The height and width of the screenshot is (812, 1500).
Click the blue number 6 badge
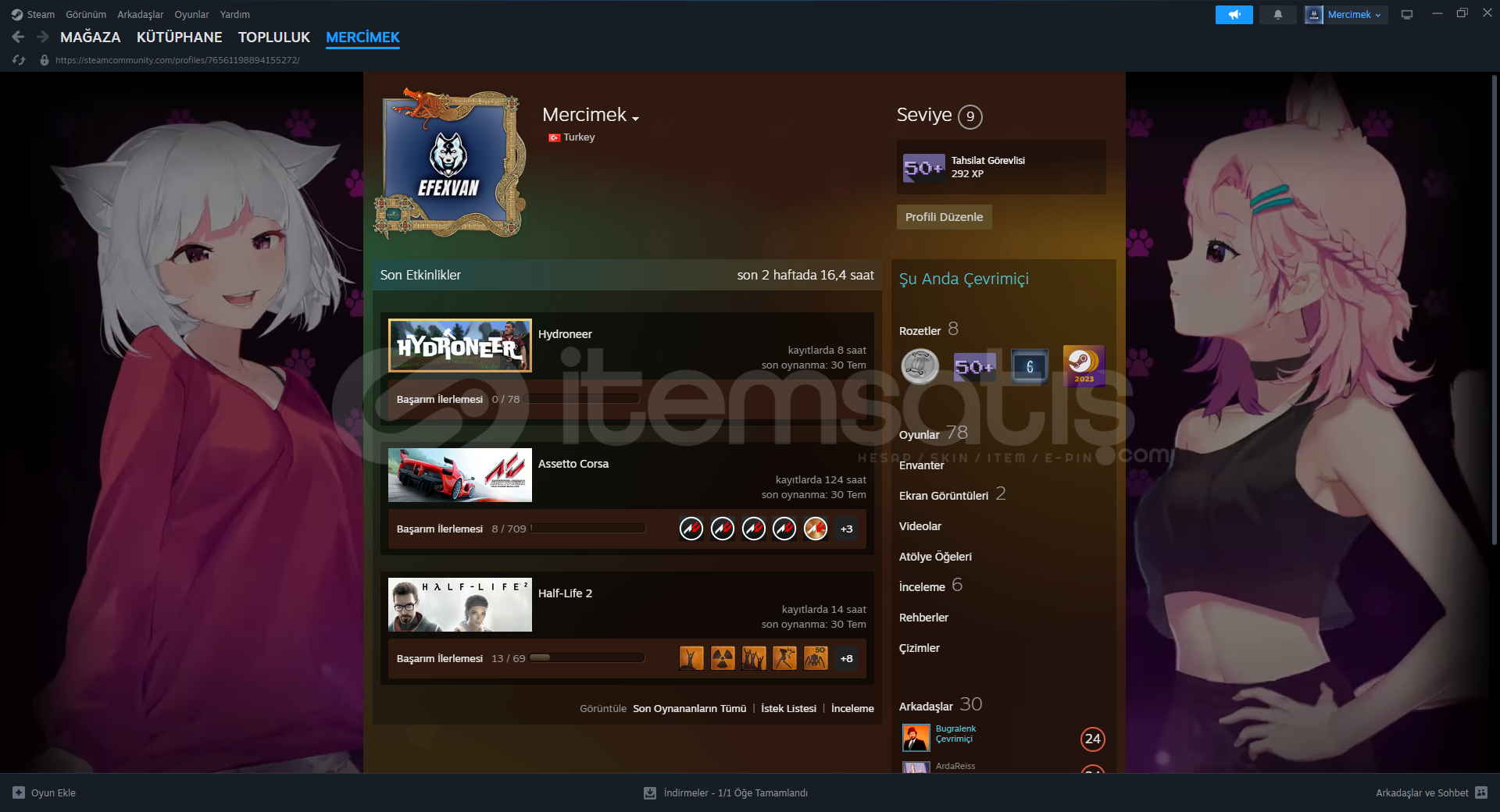[x=1030, y=366]
